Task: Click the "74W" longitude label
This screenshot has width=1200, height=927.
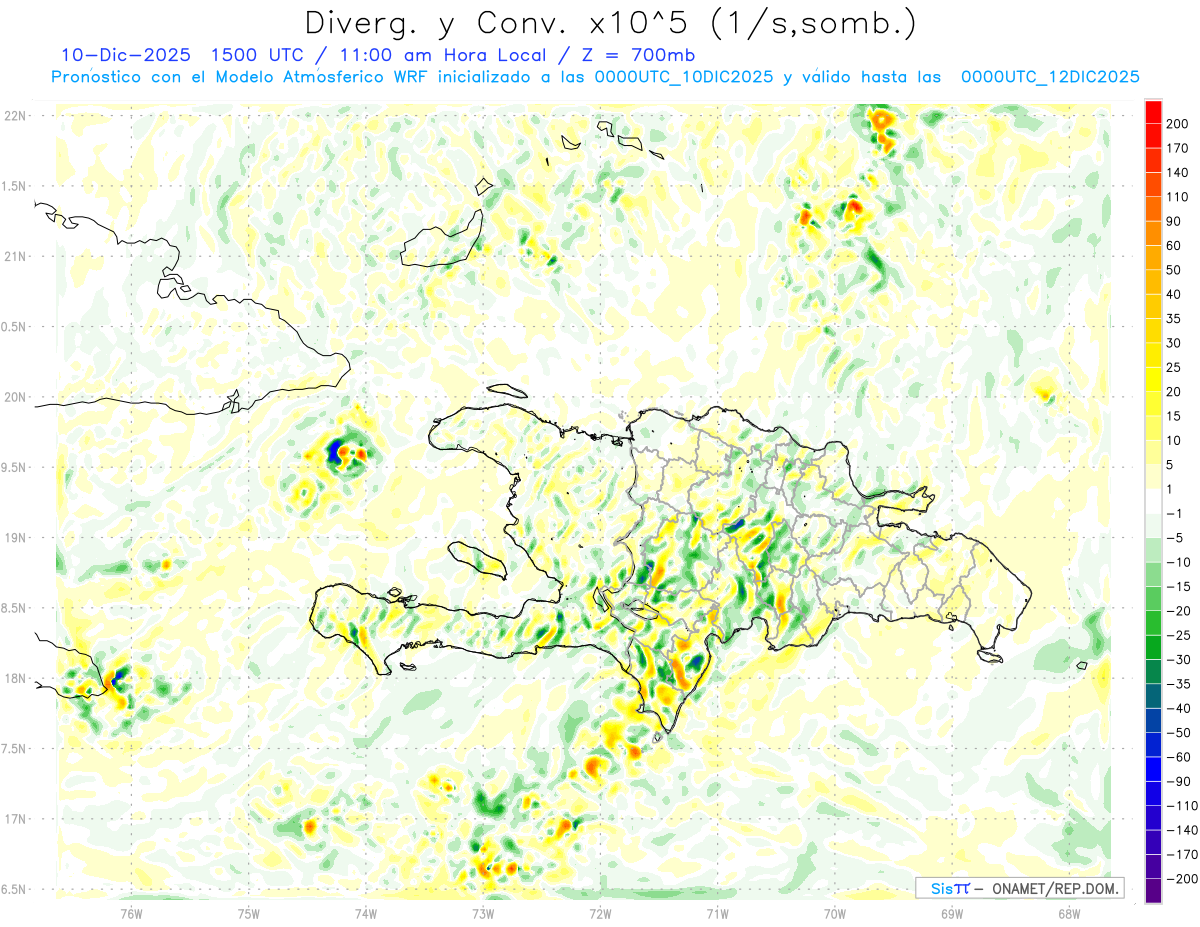Action: tap(366, 913)
